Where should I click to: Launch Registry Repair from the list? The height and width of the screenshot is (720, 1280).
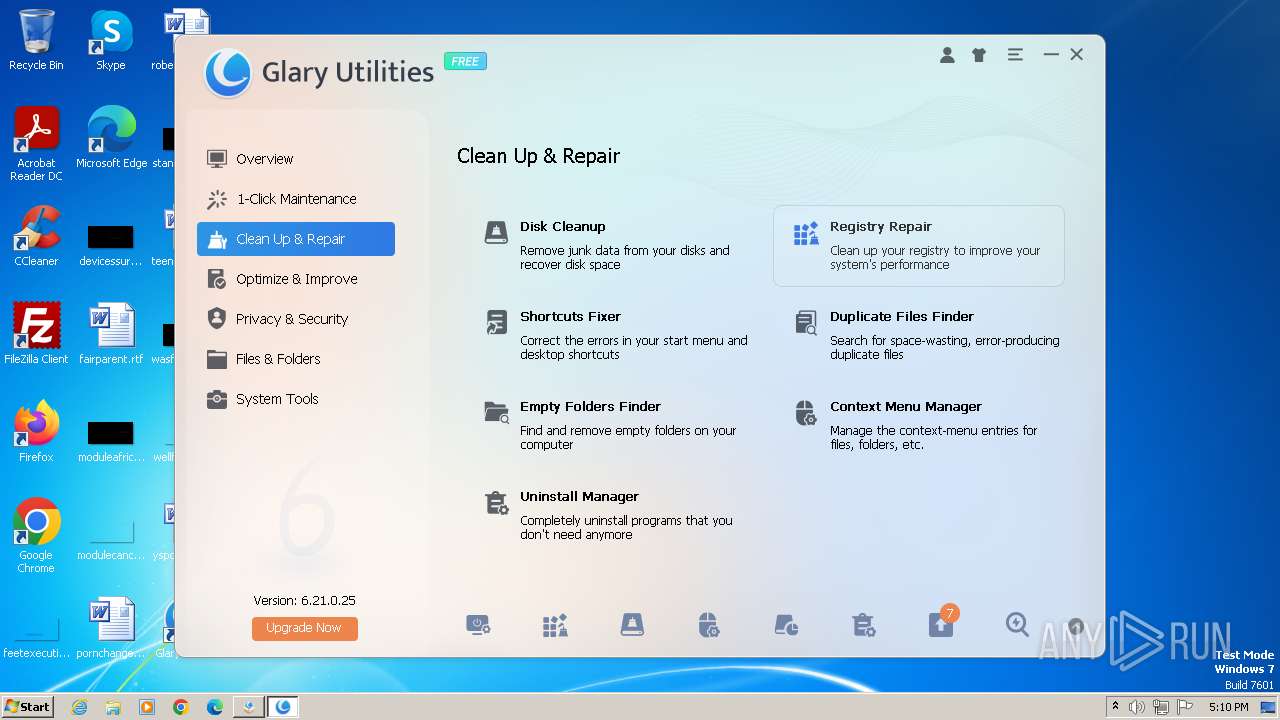[x=918, y=245]
